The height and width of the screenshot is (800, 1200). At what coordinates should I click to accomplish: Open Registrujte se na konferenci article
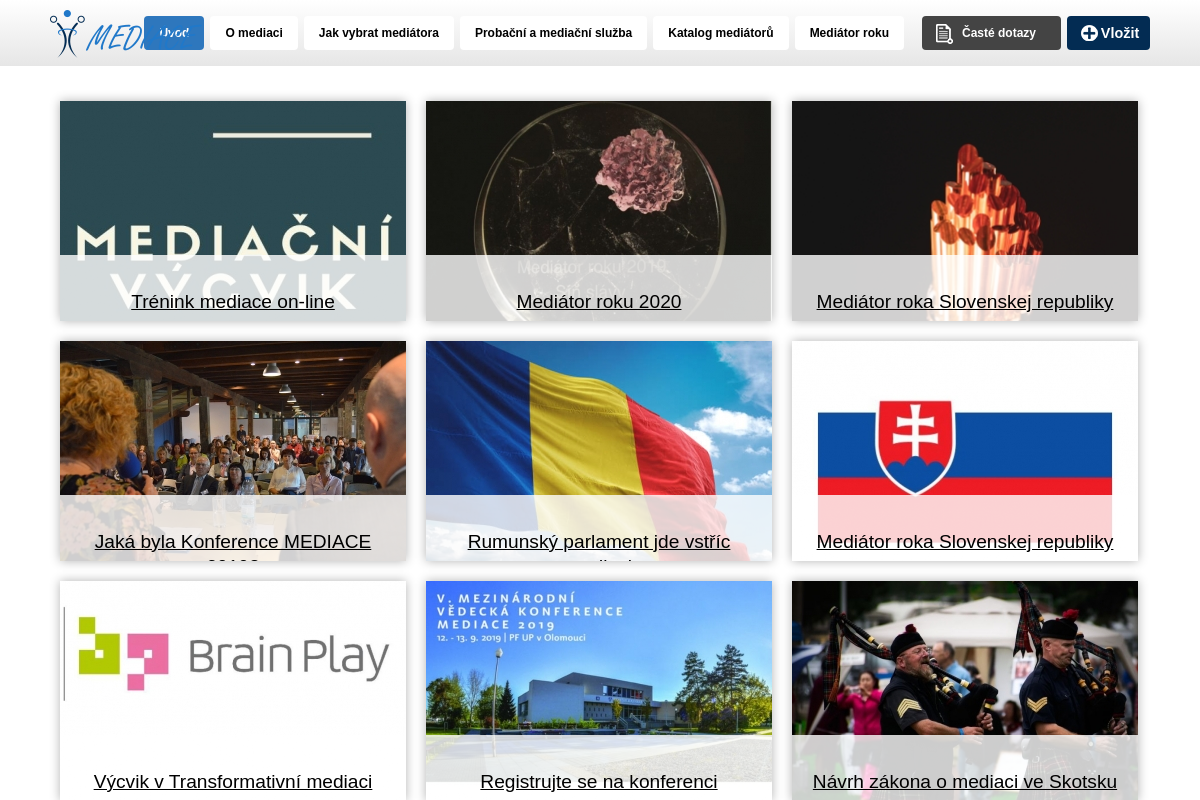click(x=598, y=781)
